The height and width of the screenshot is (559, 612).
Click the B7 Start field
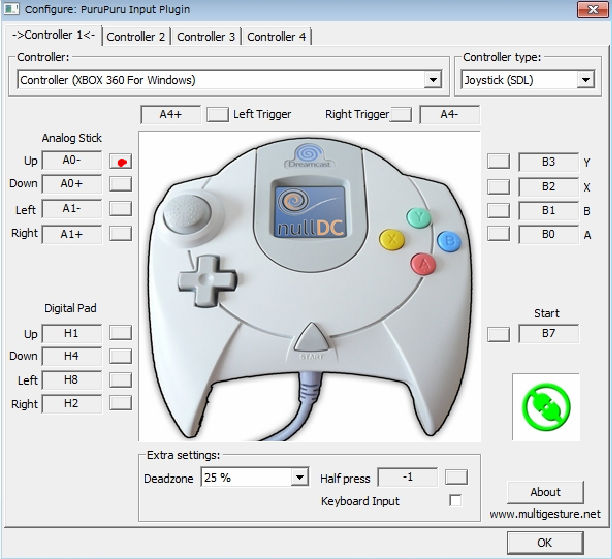pyautogui.click(x=548, y=334)
